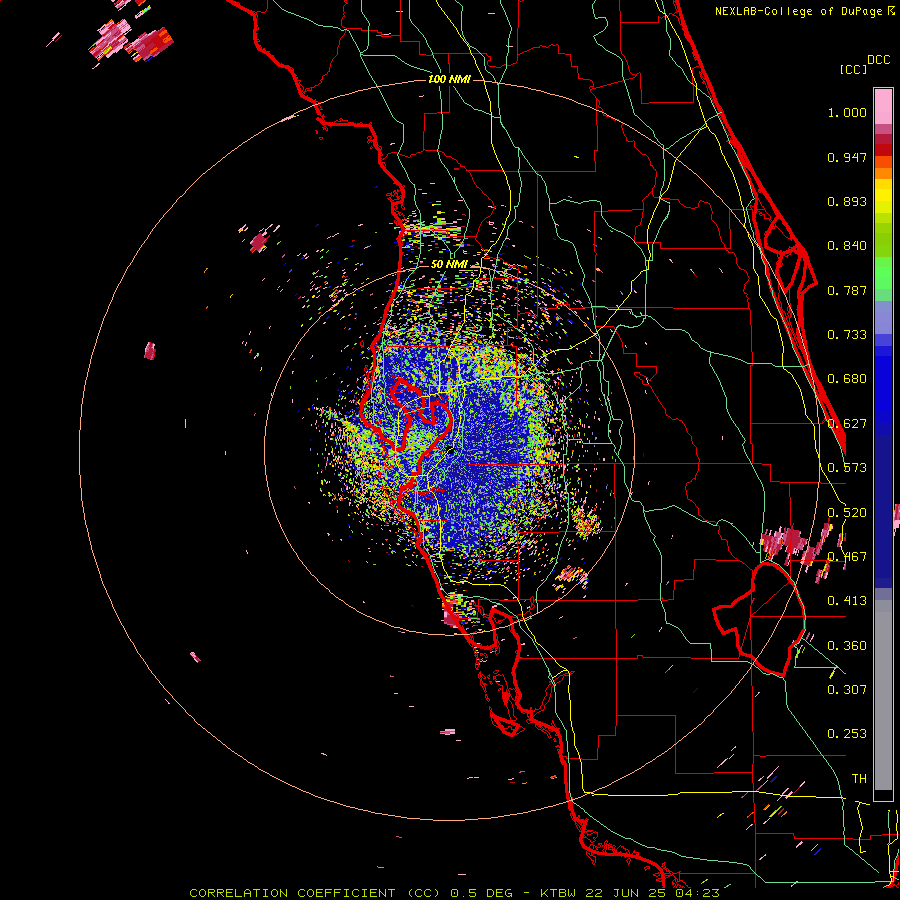Click the 0.253 scale value

(847, 734)
